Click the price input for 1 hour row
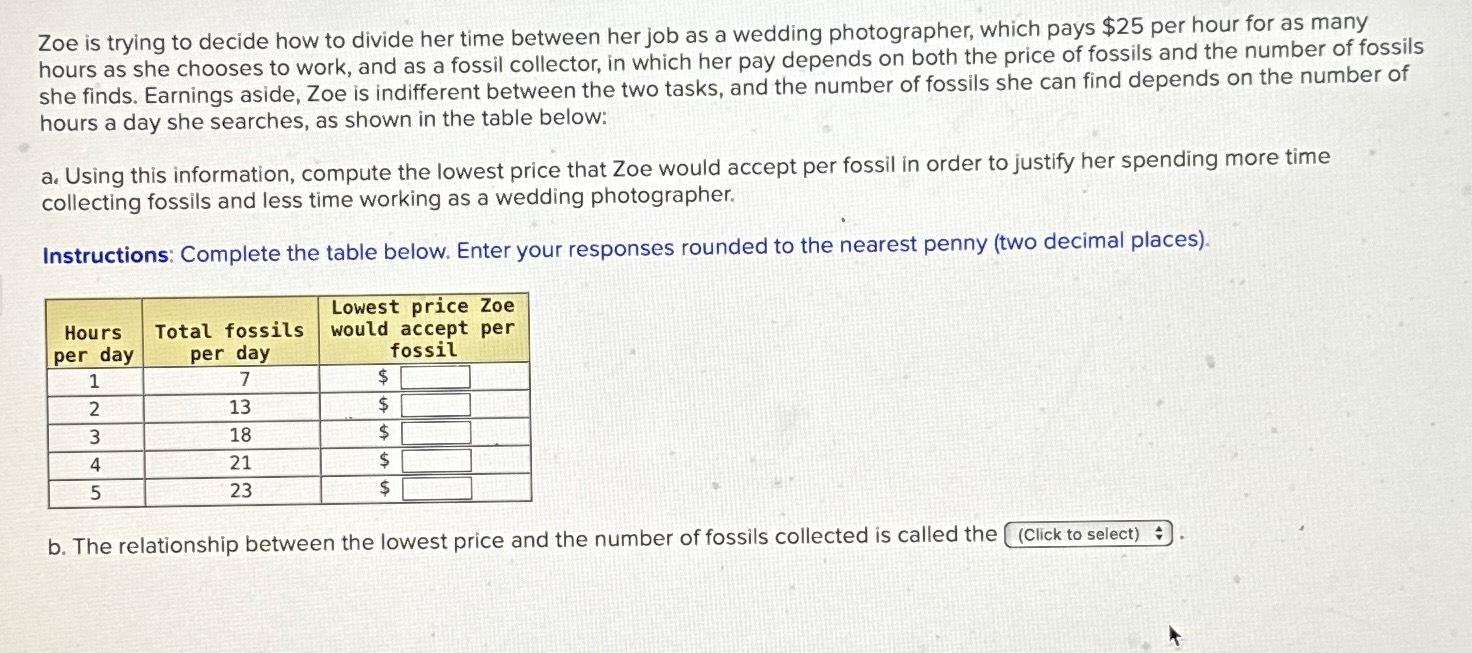 [x=434, y=375]
